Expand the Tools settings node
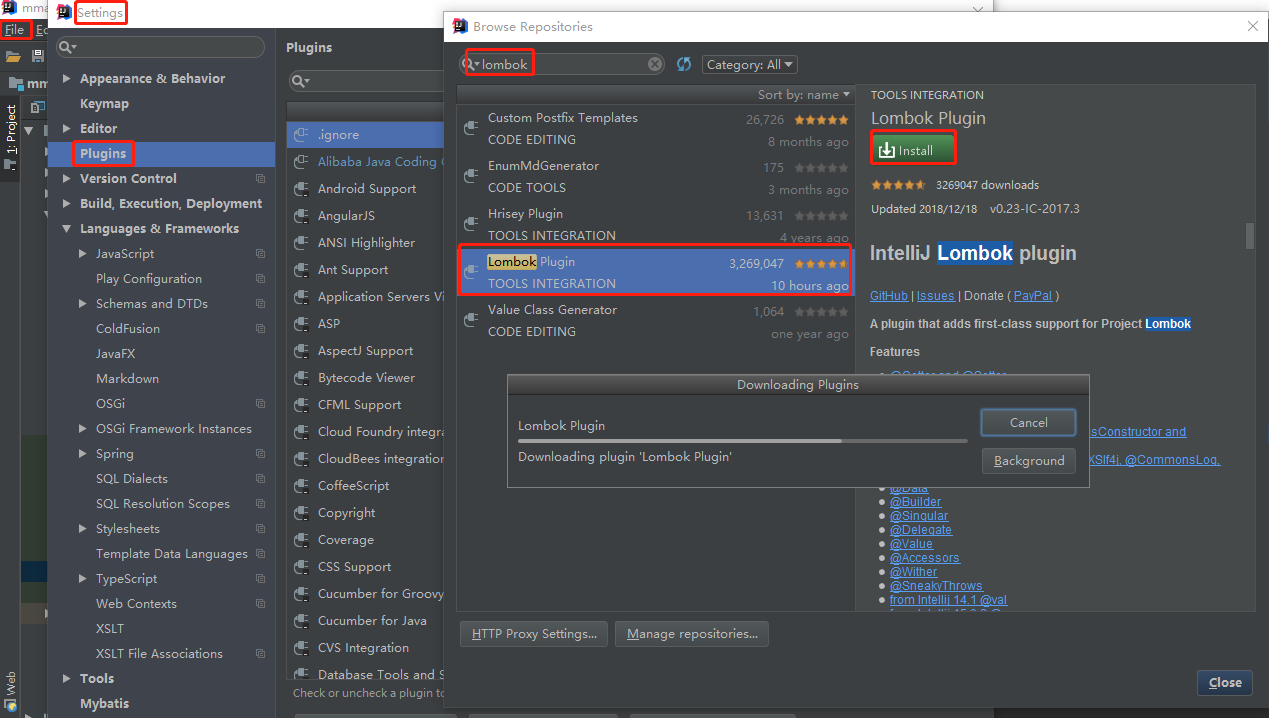1269x718 pixels. pyautogui.click(x=67, y=679)
